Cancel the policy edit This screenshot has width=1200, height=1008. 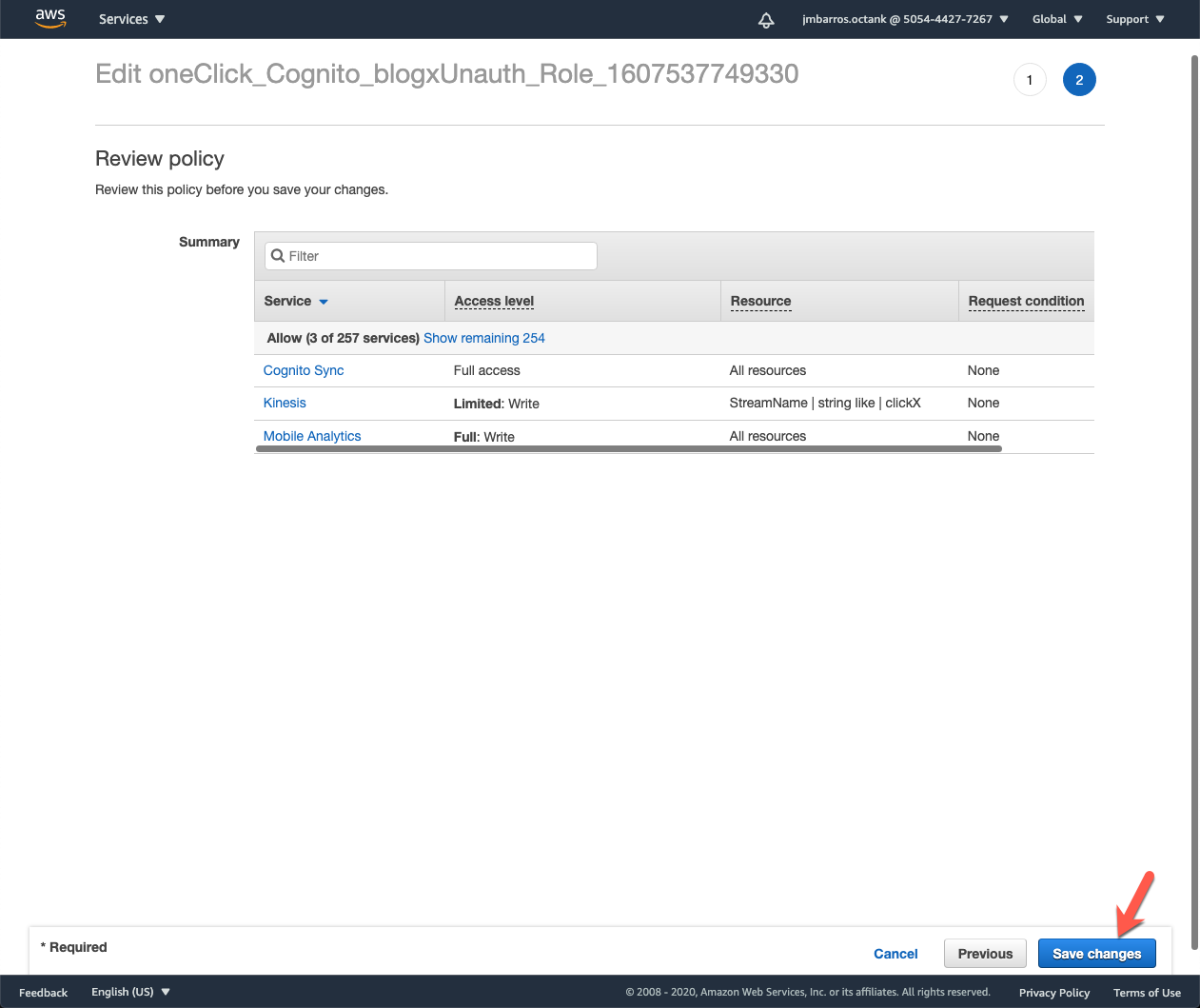[x=895, y=954]
